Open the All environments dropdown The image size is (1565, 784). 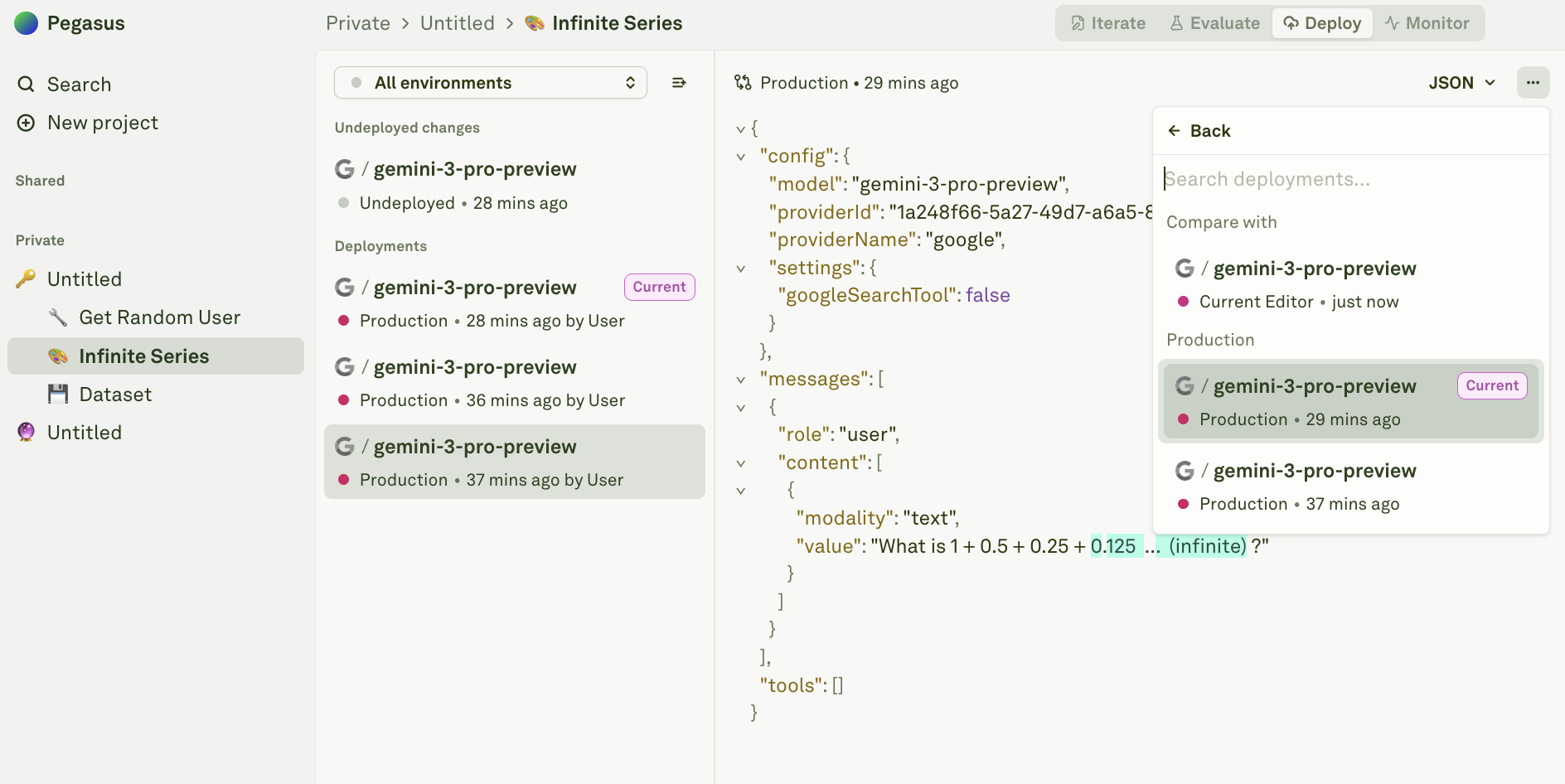(x=491, y=83)
